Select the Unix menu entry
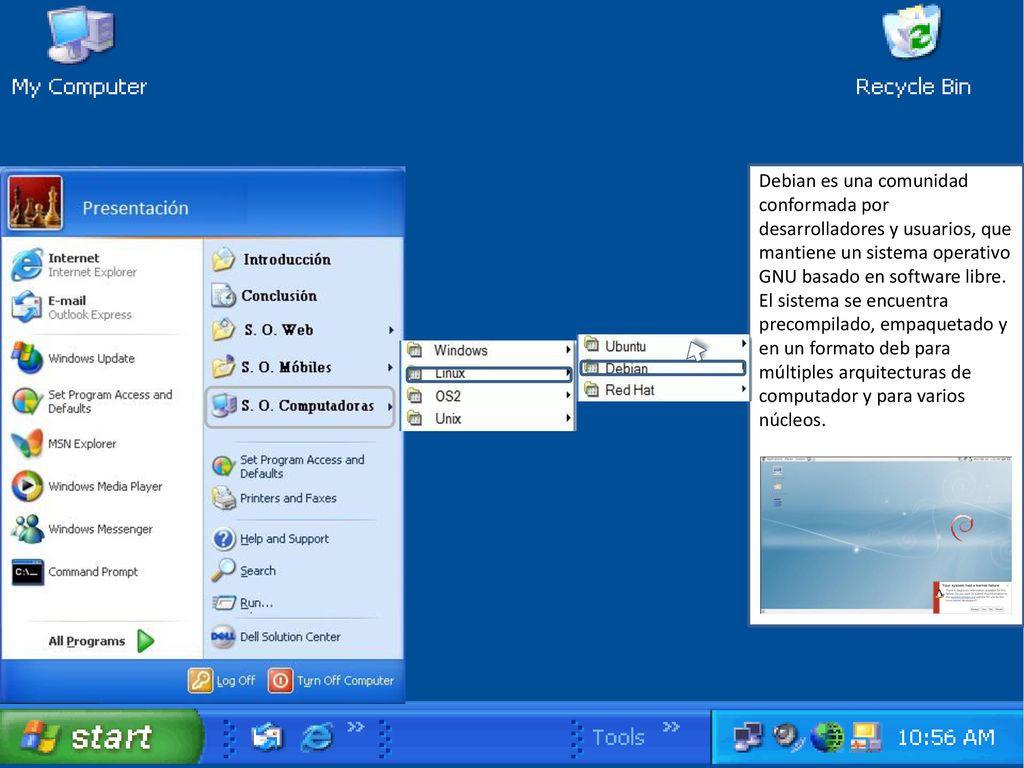The image size is (1024, 768). coord(488,419)
